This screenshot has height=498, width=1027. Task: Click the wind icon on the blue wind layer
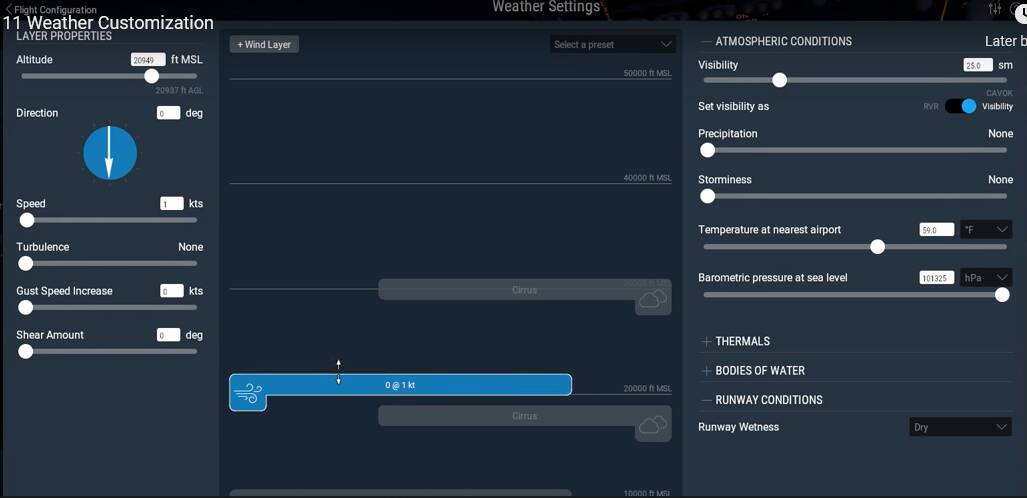pyautogui.click(x=248, y=393)
